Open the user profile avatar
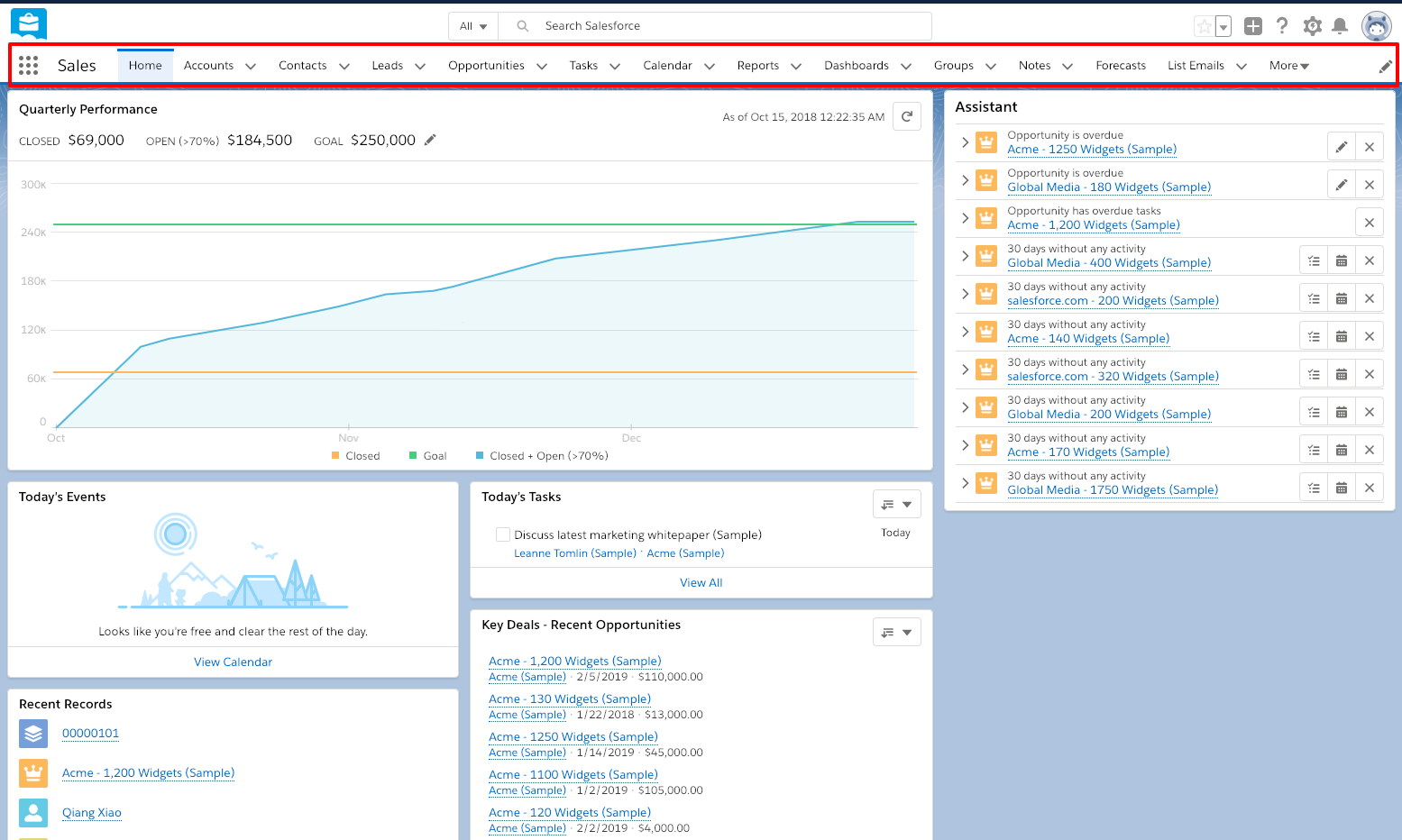 (1377, 26)
